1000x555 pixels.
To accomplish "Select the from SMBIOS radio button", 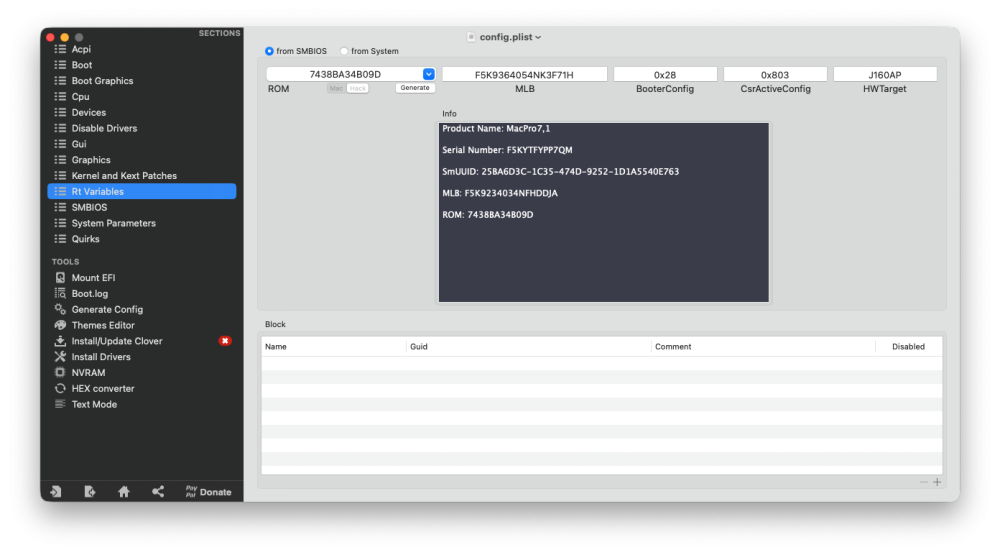I will [x=269, y=51].
